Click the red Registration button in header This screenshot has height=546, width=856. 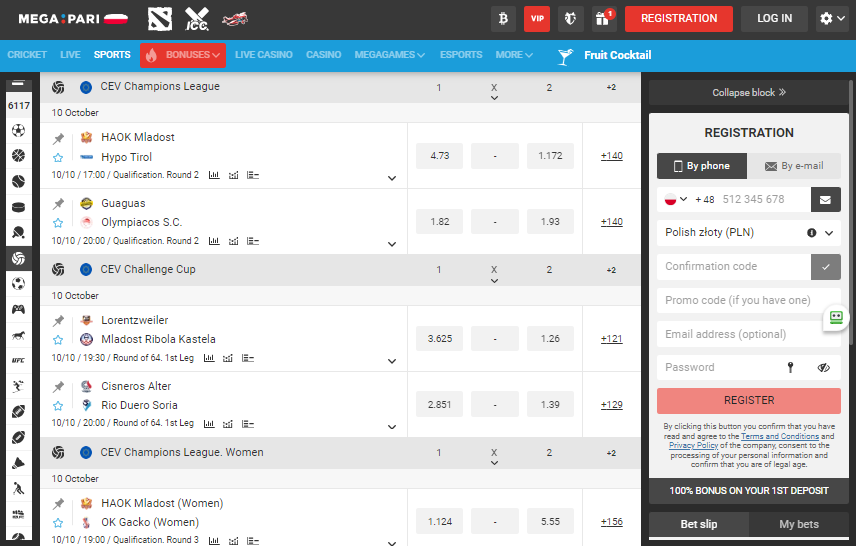click(679, 19)
